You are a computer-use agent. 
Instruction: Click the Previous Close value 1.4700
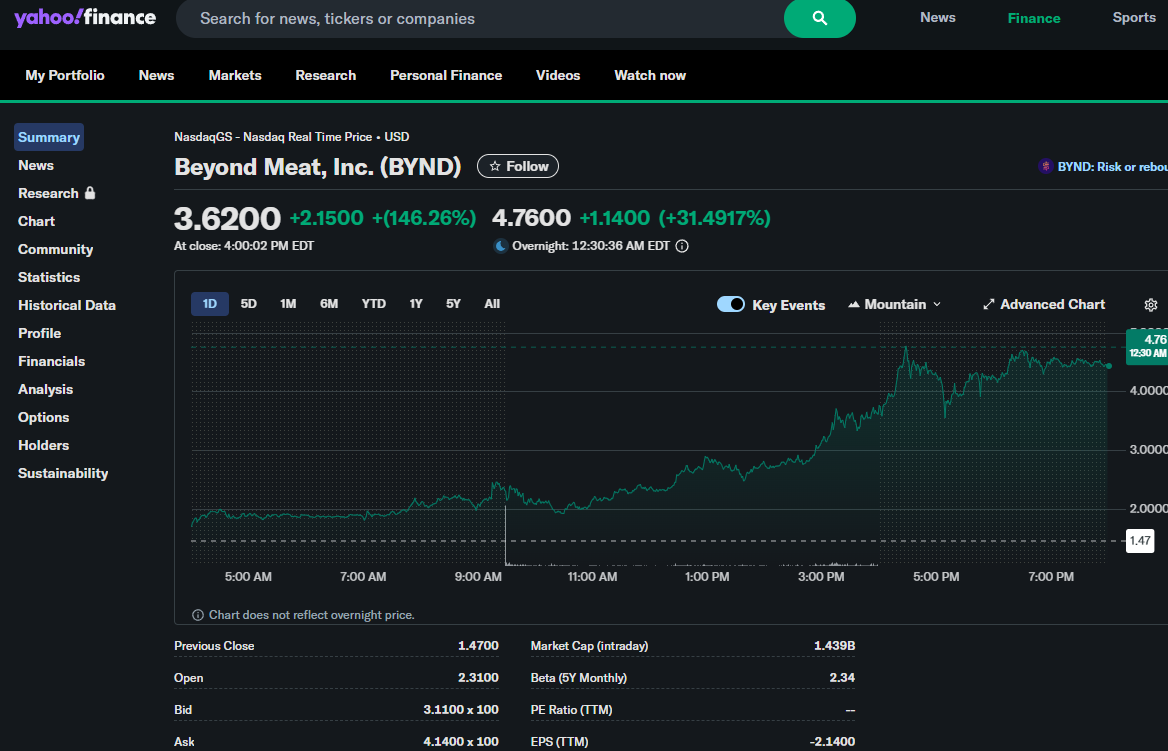tap(478, 646)
